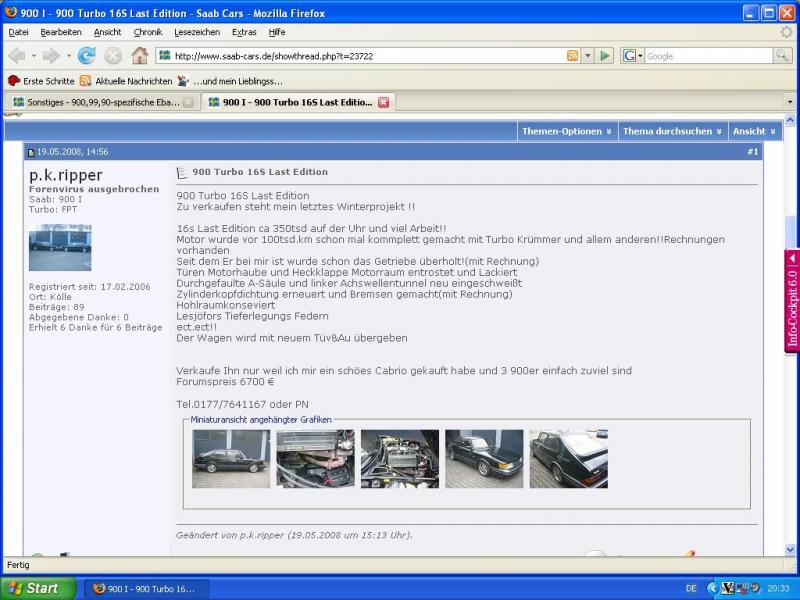The image size is (800, 600).
Task: Open the Home page icon
Action: (x=139, y=56)
